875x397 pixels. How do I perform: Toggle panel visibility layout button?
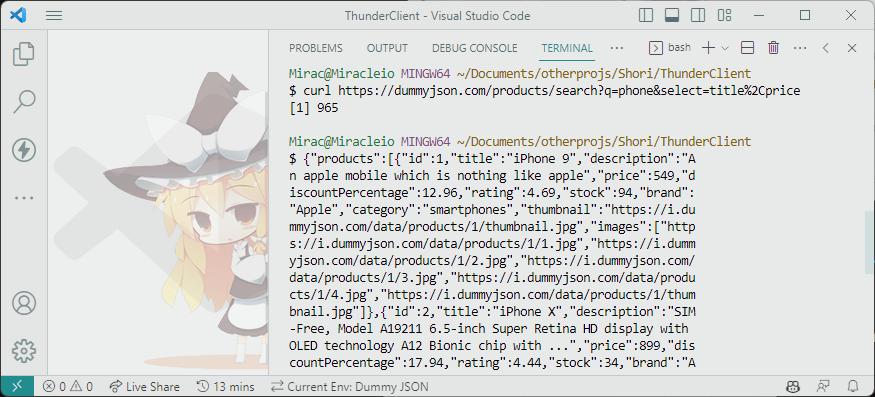(x=672, y=16)
